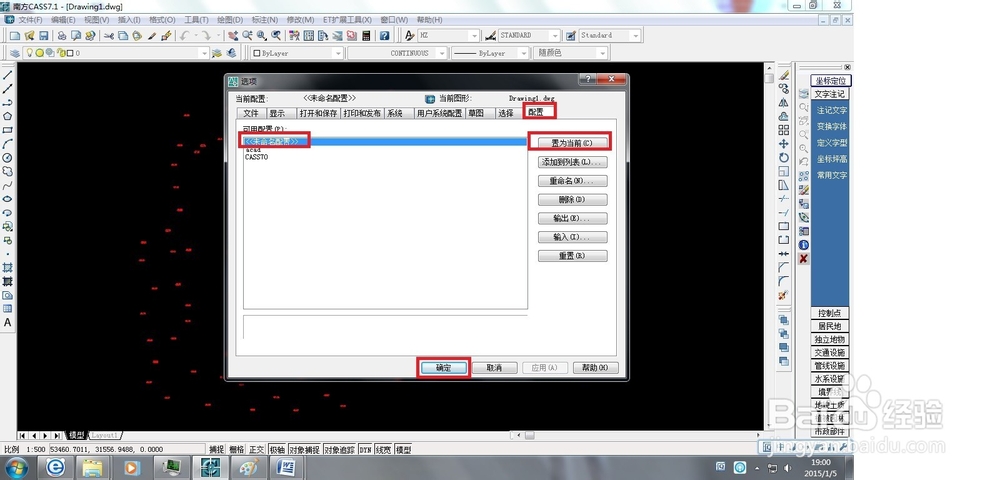Select the Rectangle tool in draw toolbar
The image size is (1000, 480).
8,130
